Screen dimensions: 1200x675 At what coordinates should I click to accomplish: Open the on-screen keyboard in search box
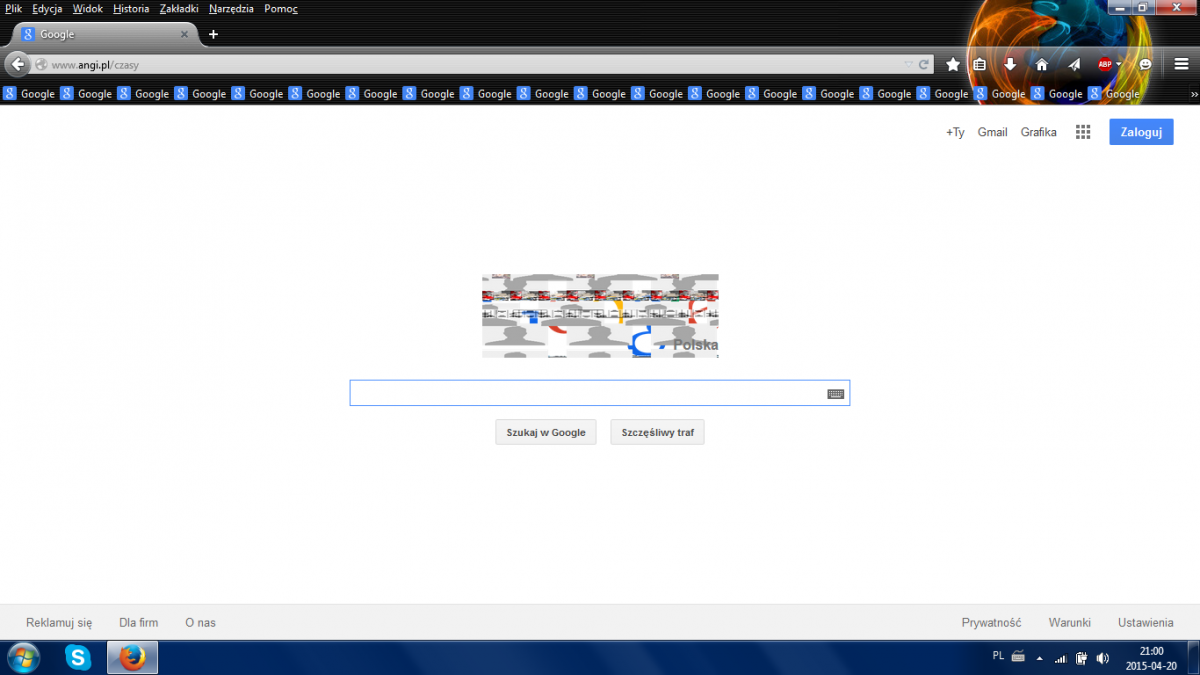836,394
